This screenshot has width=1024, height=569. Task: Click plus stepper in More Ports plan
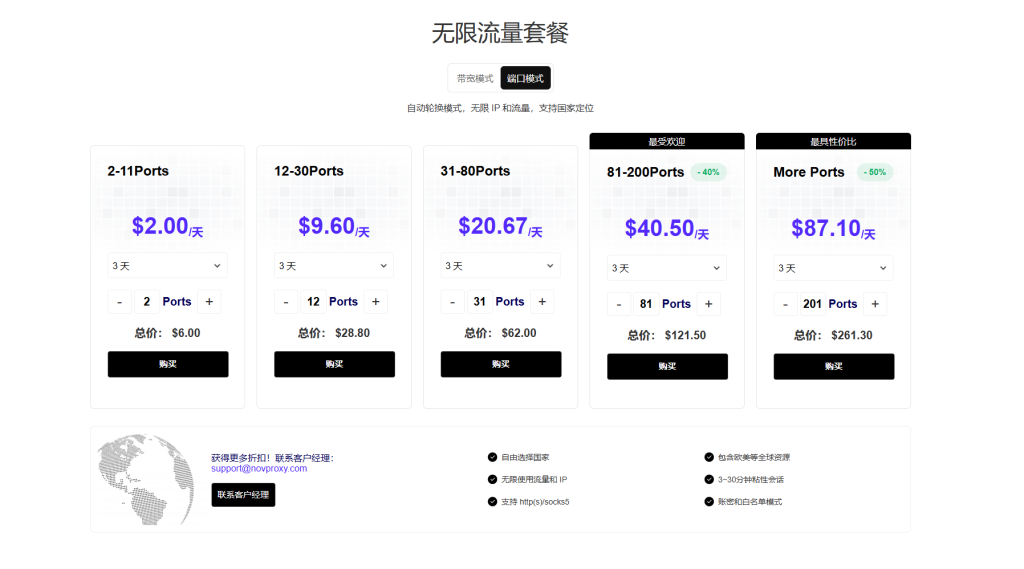coord(875,304)
